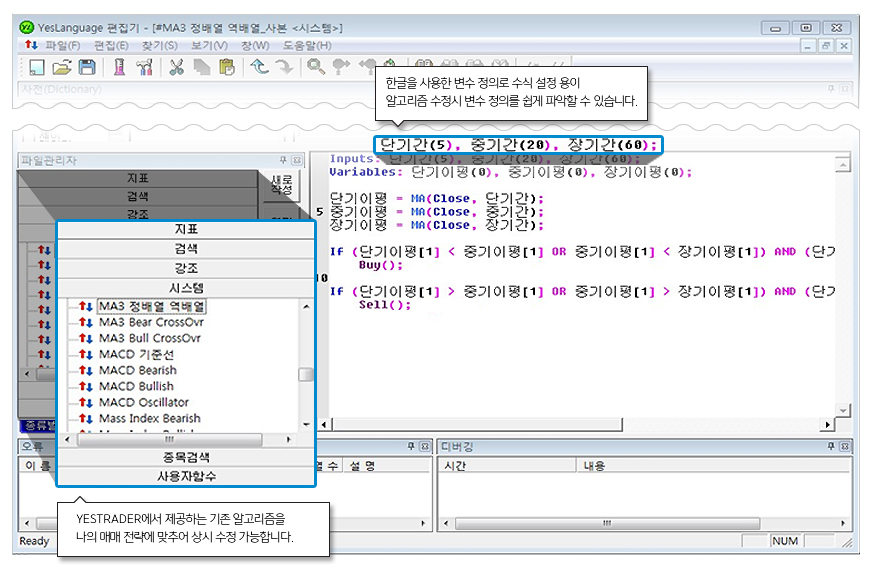The height and width of the screenshot is (580, 871).
Task: Click the Variables: keyword in code
Action: tap(366, 172)
